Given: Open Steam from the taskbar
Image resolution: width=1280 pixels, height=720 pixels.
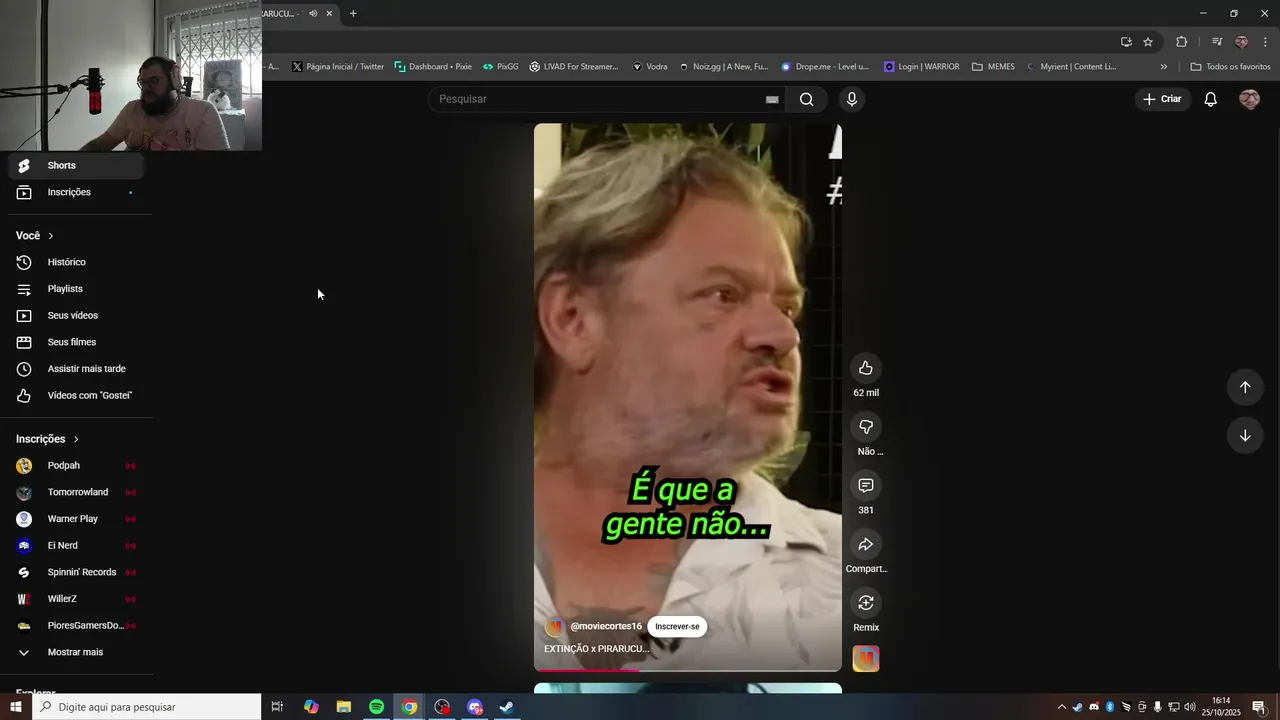Looking at the screenshot, I should coord(507,707).
